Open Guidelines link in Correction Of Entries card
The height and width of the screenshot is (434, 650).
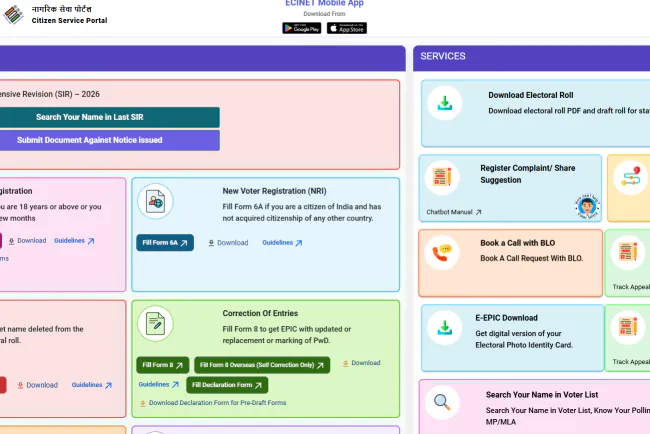159,385
